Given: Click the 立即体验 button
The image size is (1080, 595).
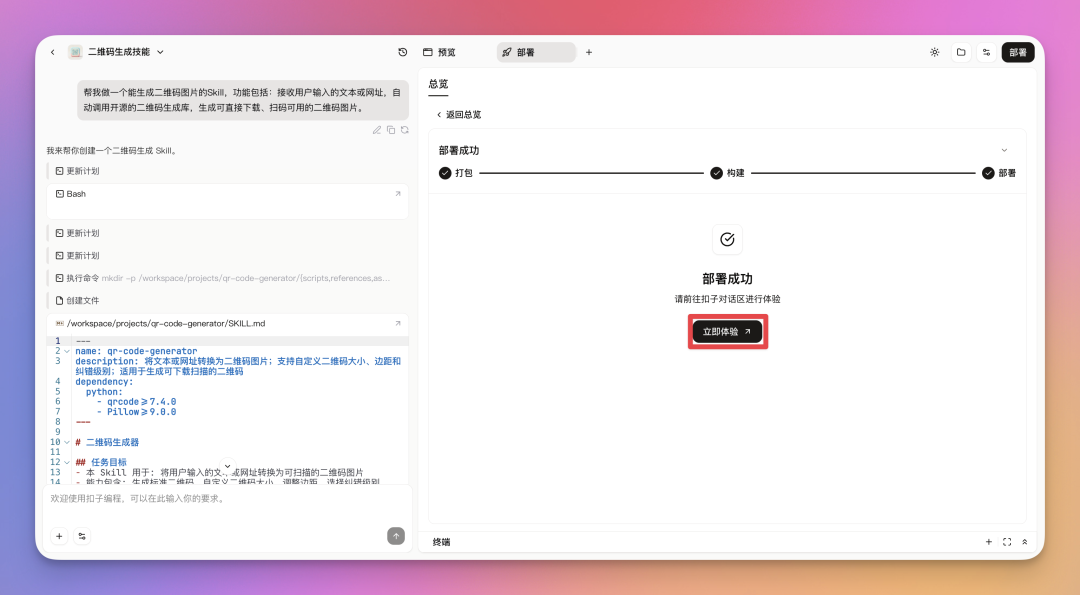Looking at the screenshot, I should pos(727,332).
